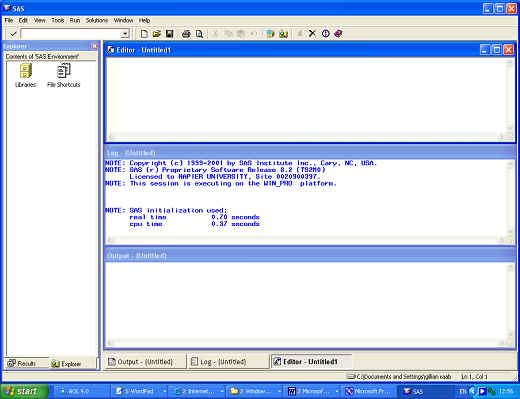The width and height of the screenshot is (520, 399).
Task: Open the Tools menu
Action: point(58,20)
